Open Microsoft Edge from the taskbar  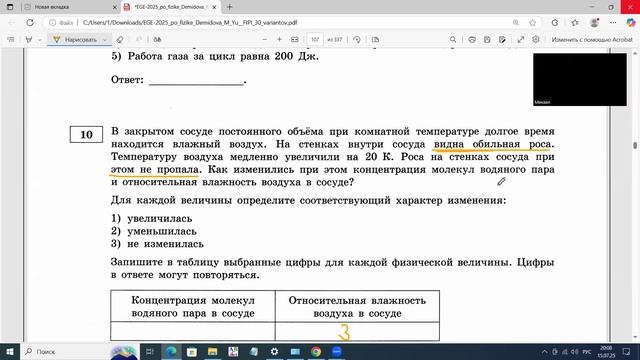coord(171,351)
